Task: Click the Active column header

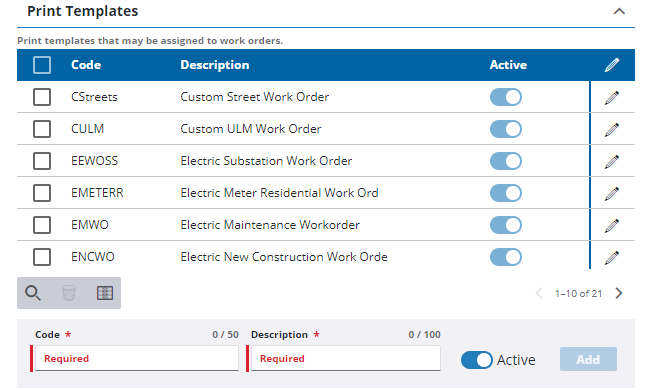Action: click(x=508, y=65)
